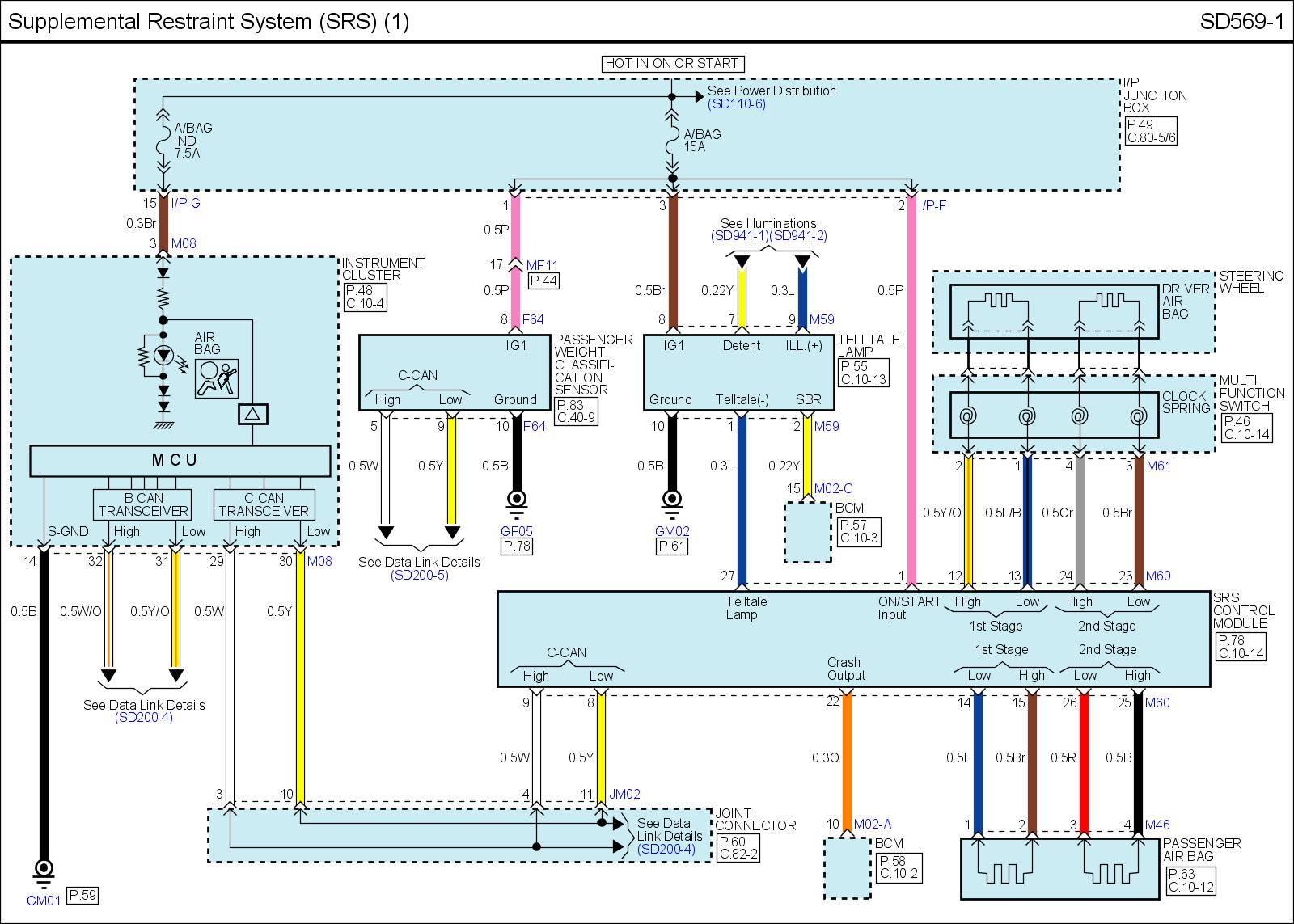1294x924 pixels.
Task: Click the P.58 C.10-2 reference box
Action: coord(899,867)
